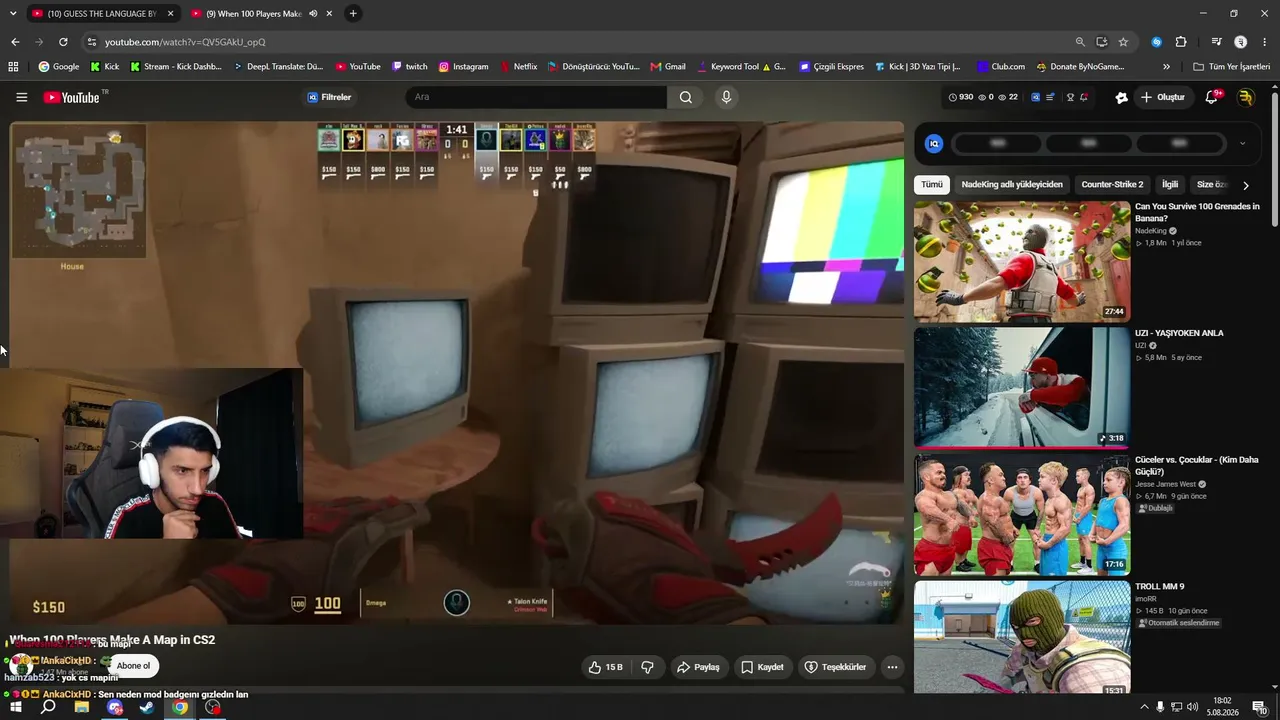Expand the vidIQ panel chevron
1280x720 pixels.
[x=1242, y=144]
